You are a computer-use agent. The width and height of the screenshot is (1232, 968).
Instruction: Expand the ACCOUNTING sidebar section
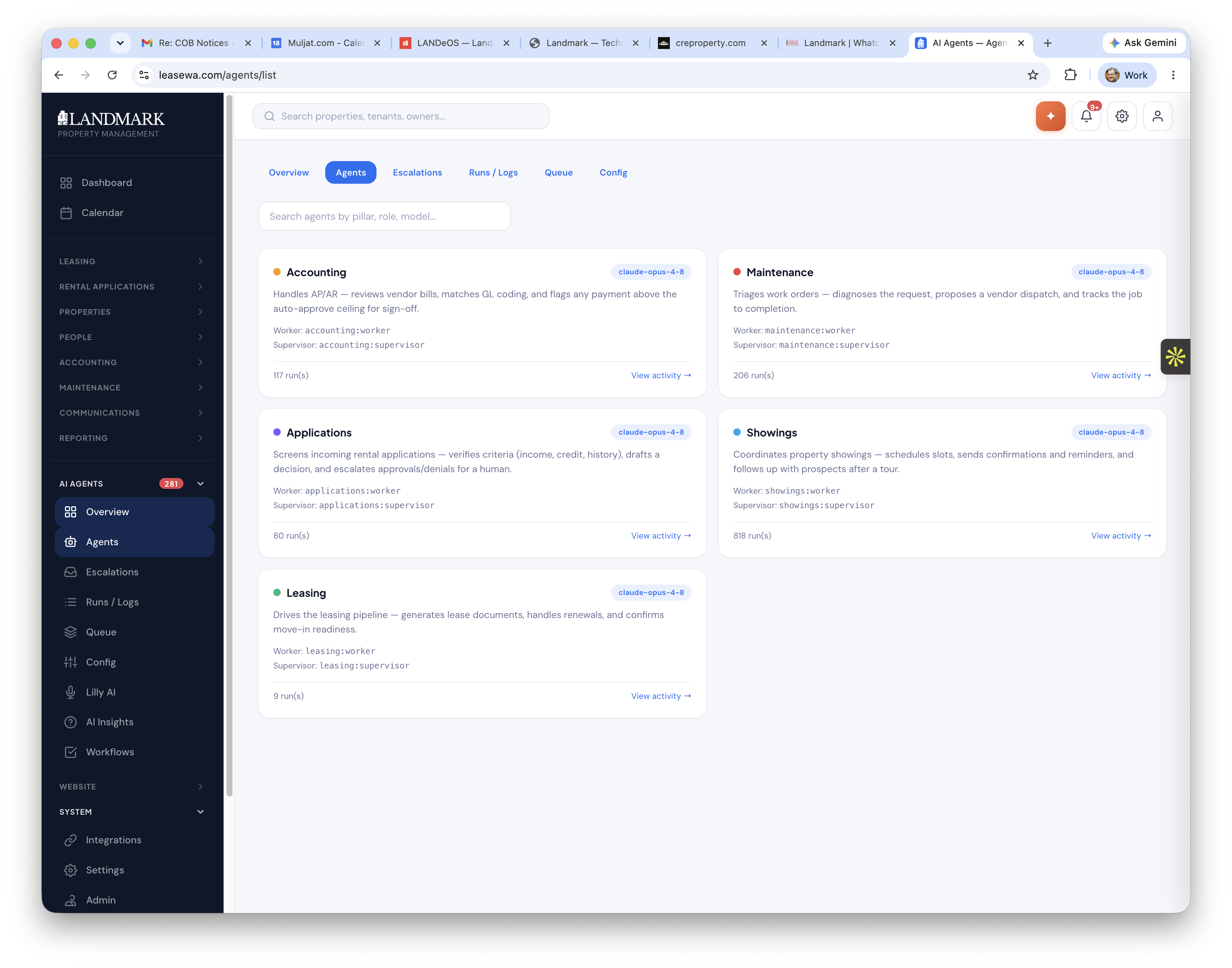[x=131, y=362]
